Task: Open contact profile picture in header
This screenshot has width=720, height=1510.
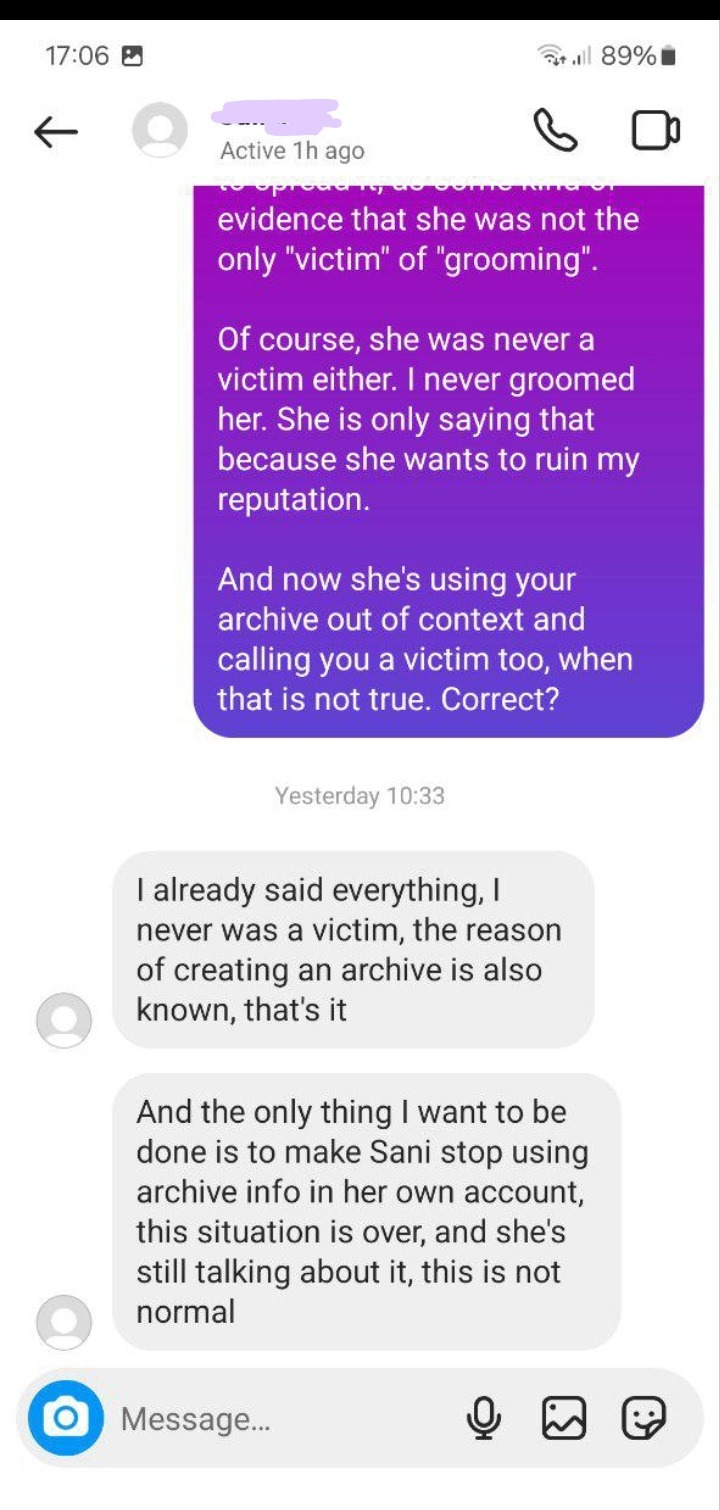Action: [160, 130]
